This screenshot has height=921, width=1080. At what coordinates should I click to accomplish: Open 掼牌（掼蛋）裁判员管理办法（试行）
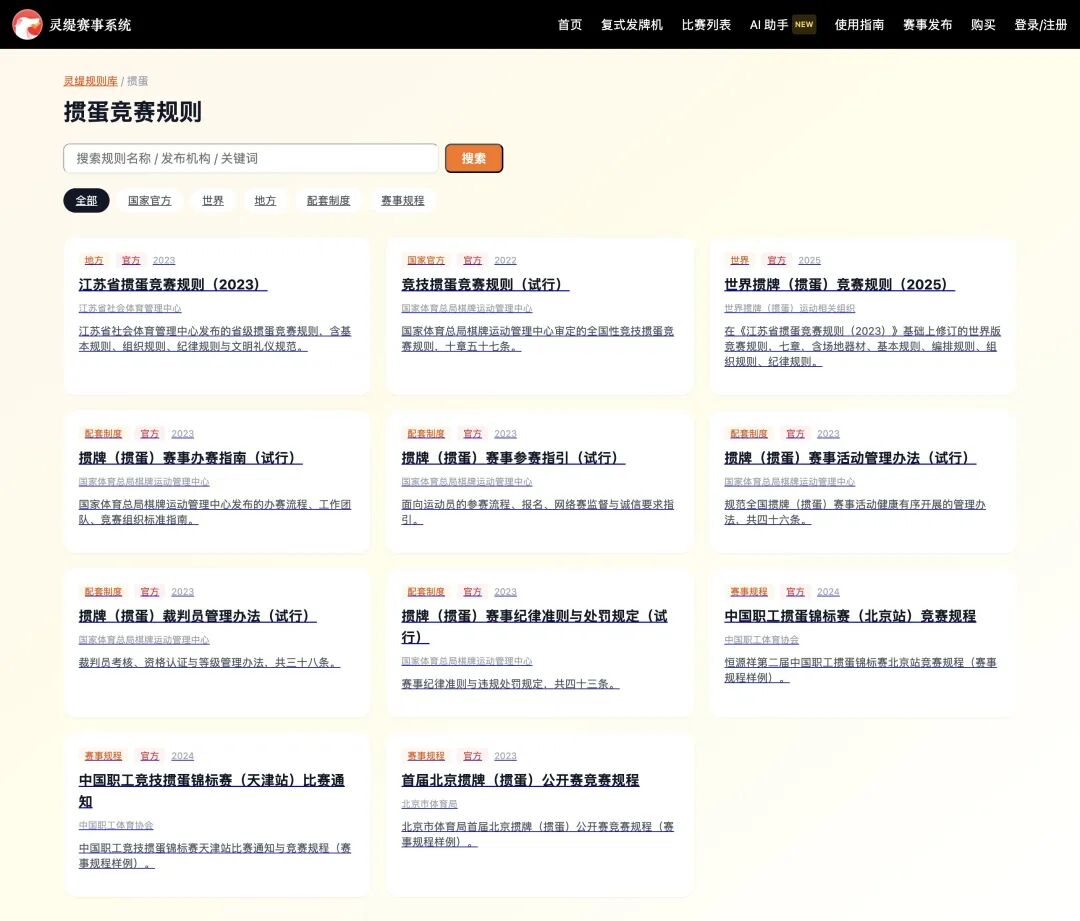click(x=198, y=616)
